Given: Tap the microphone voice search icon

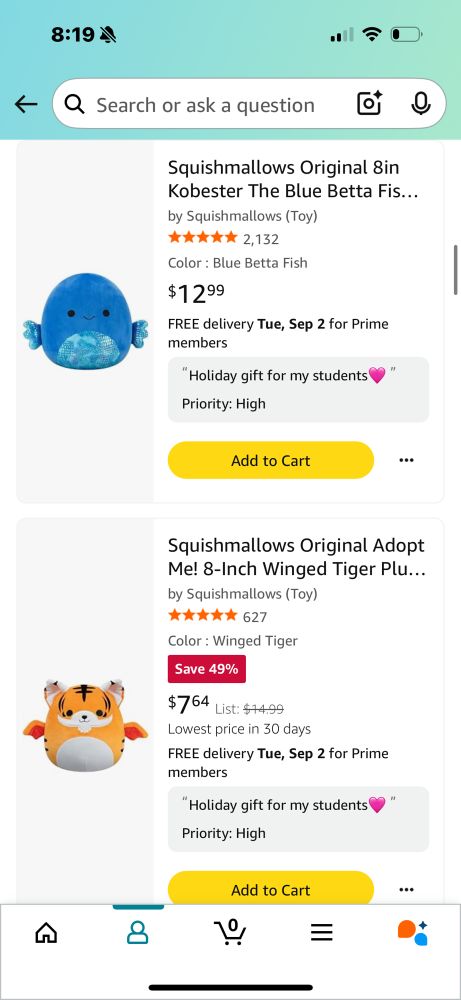Looking at the screenshot, I should 420,103.
